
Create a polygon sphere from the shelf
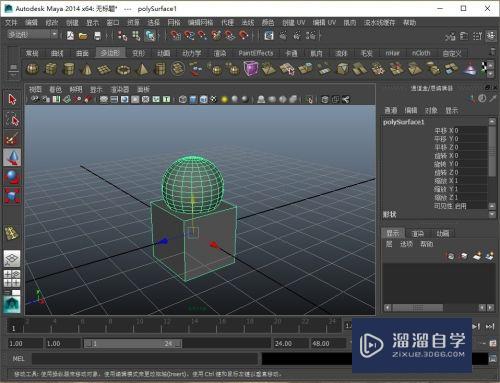pyautogui.click(x=32, y=69)
